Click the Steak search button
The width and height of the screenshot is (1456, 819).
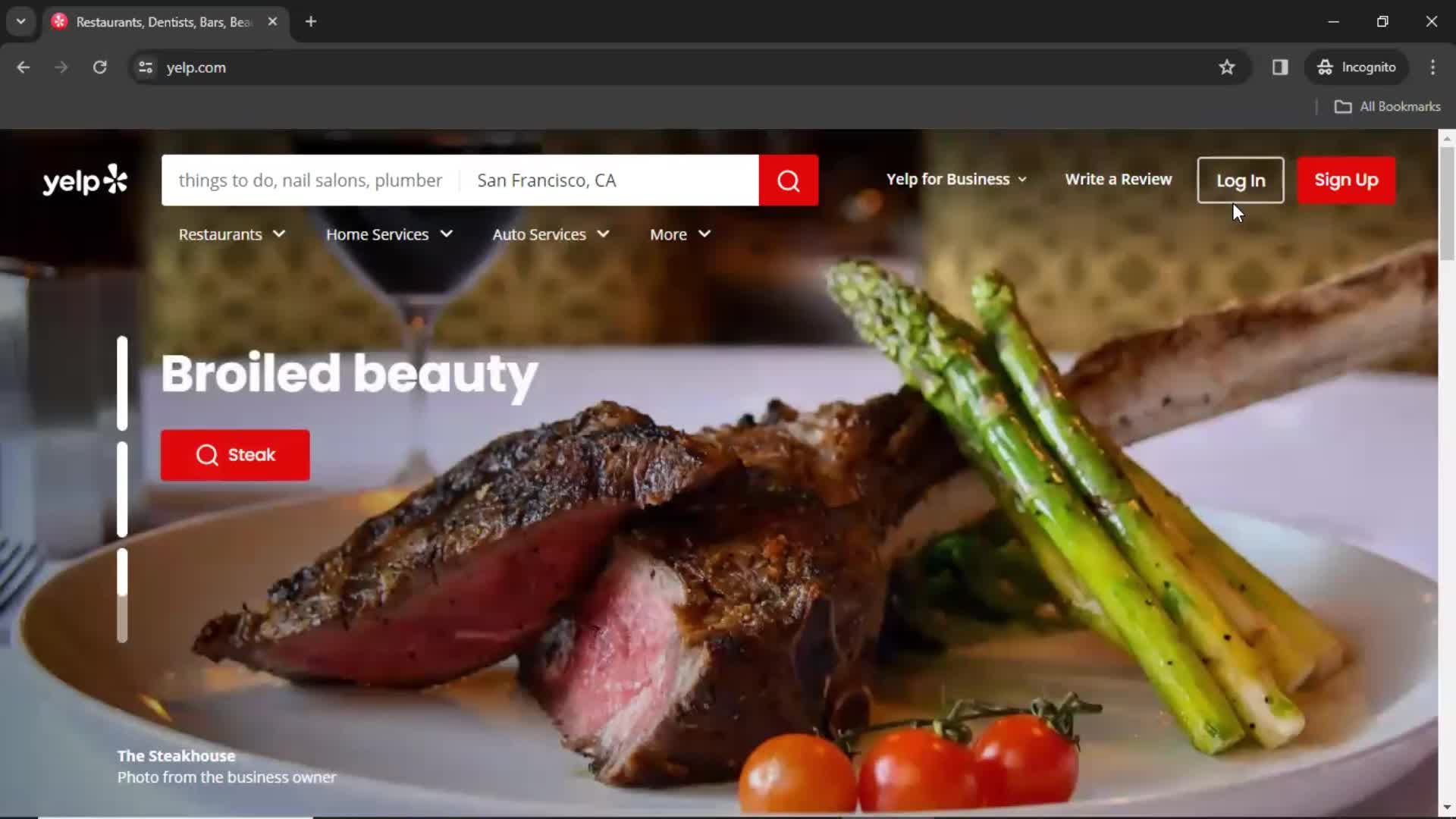tap(235, 454)
